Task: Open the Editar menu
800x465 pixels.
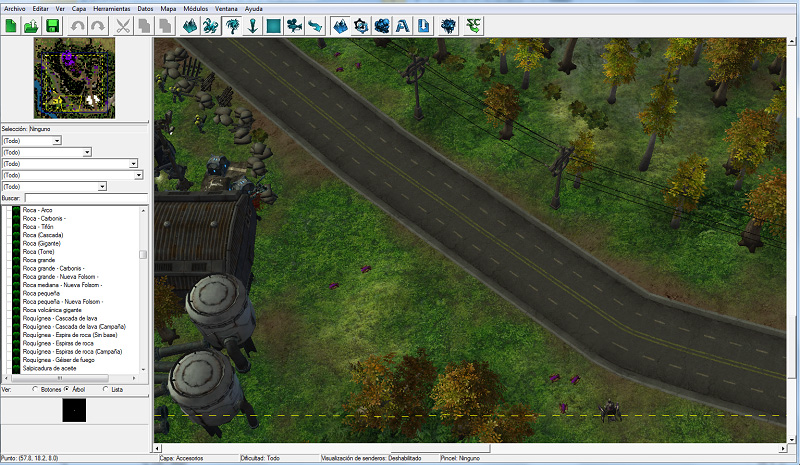Action: tap(40, 9)
